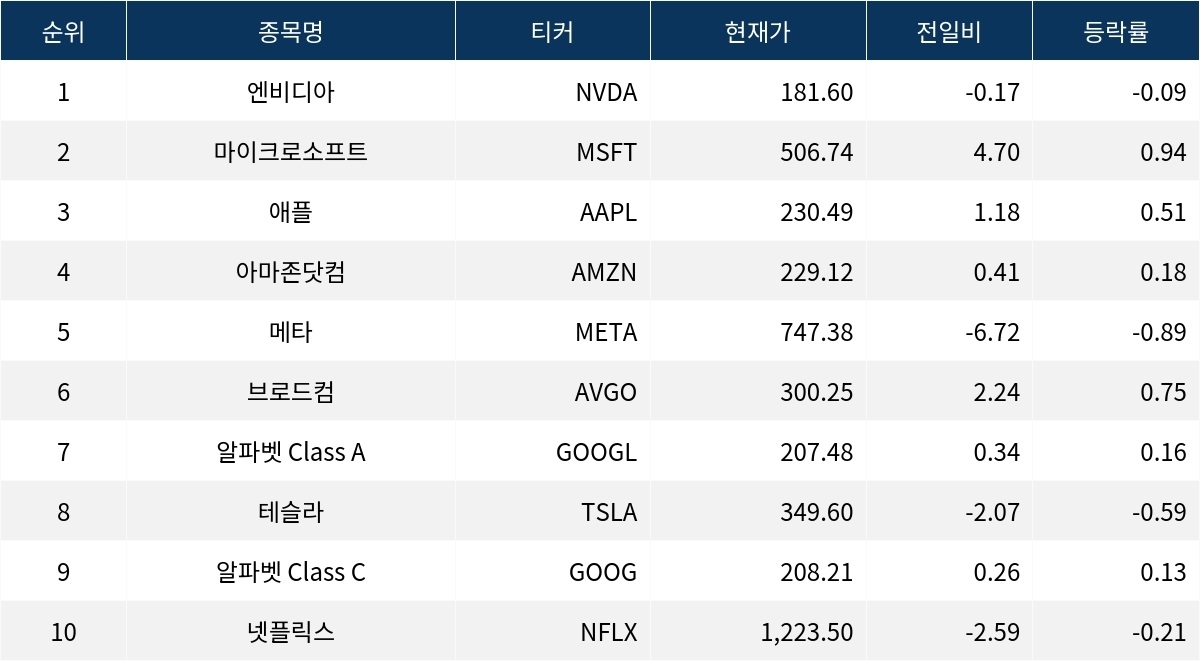Open 알파벳 Class A stock name
Screen dimensions: 1200x661
point(290,452)
